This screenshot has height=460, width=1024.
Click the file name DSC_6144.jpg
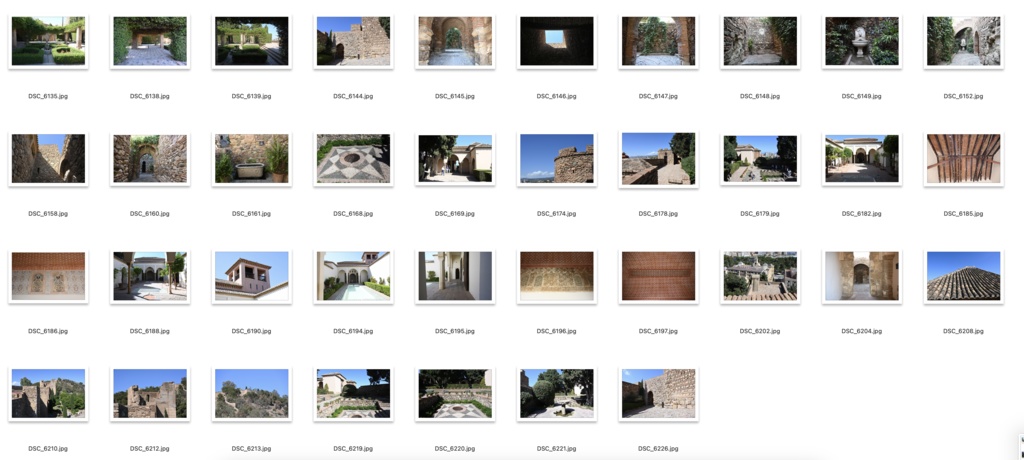353,96
